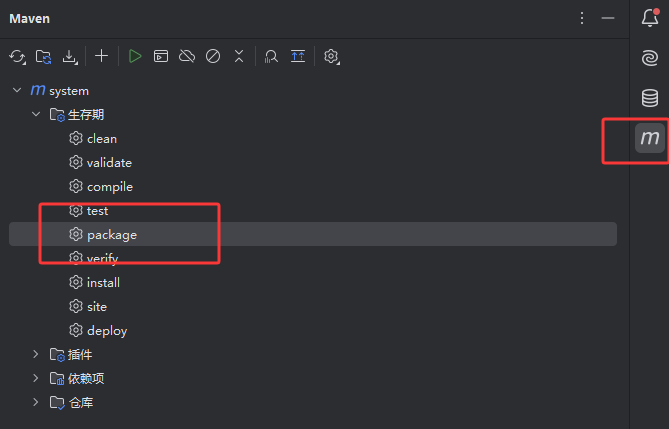Click the blue up-arrows toolbar icon
669x429 pixels.
[x=298, y=56]
